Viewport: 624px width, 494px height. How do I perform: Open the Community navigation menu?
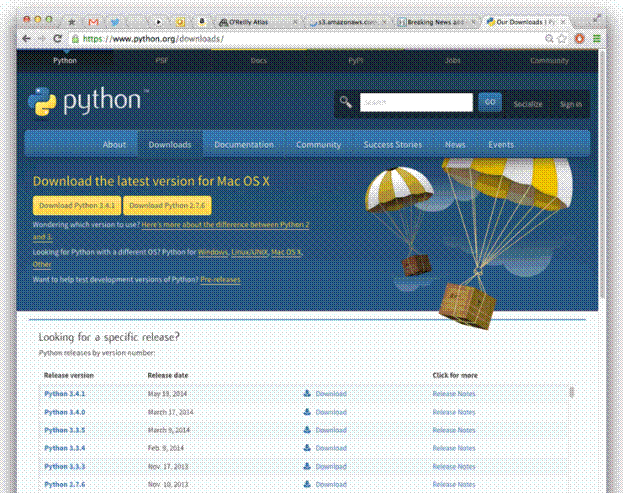pyautogui.click(x=318, y=144)
